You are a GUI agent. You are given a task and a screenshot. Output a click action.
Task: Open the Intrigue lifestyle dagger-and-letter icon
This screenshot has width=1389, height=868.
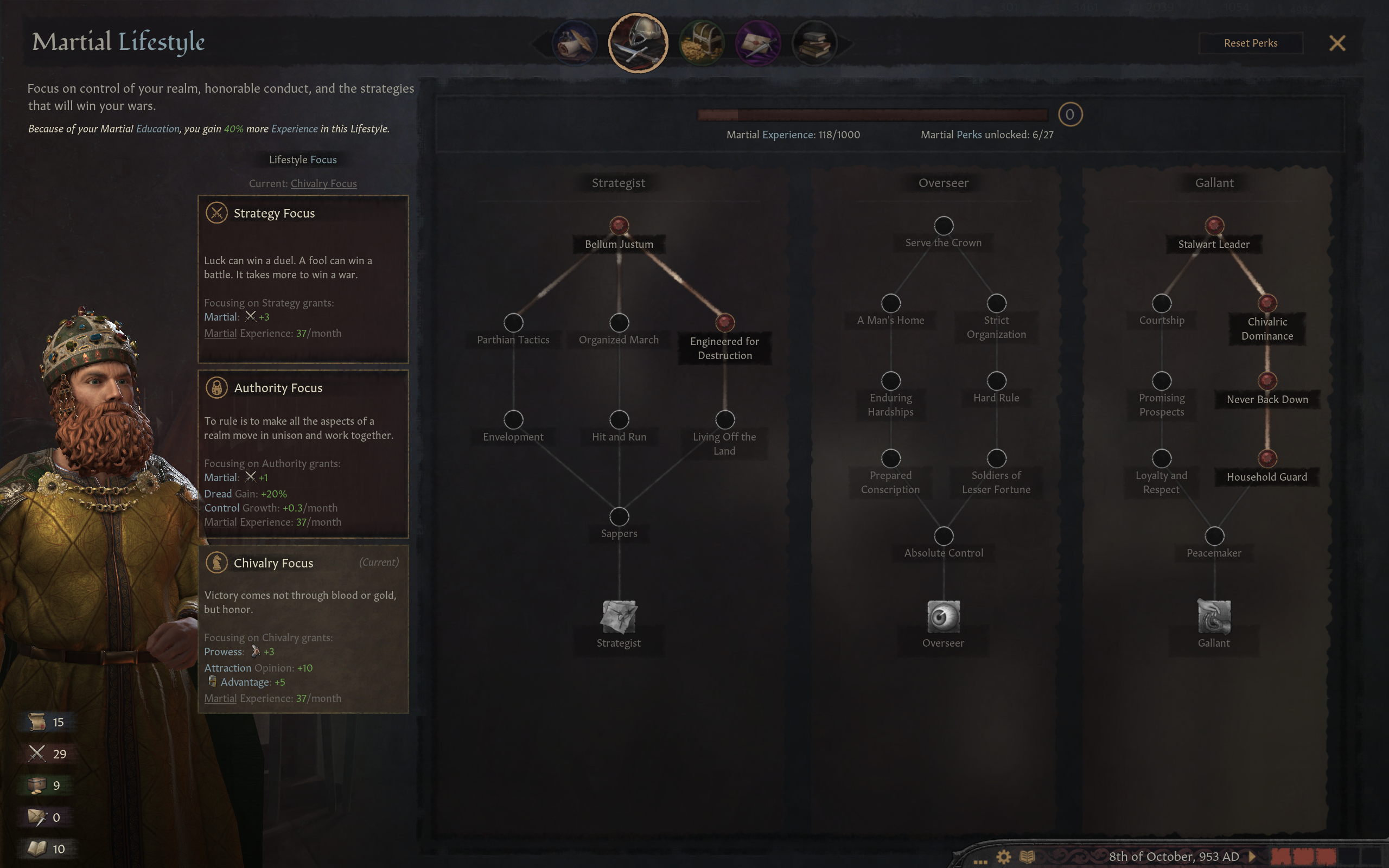(757, 43)
